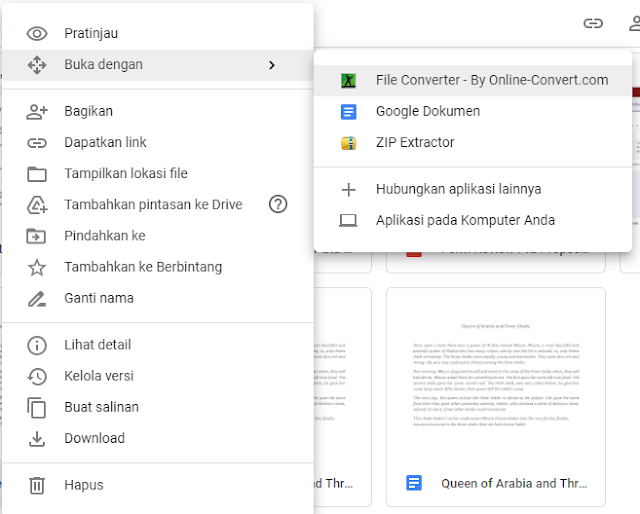Click the Google Dokumen blue icon in submenu
Screen dimensions: 640x514
click(x=349, y=112)
